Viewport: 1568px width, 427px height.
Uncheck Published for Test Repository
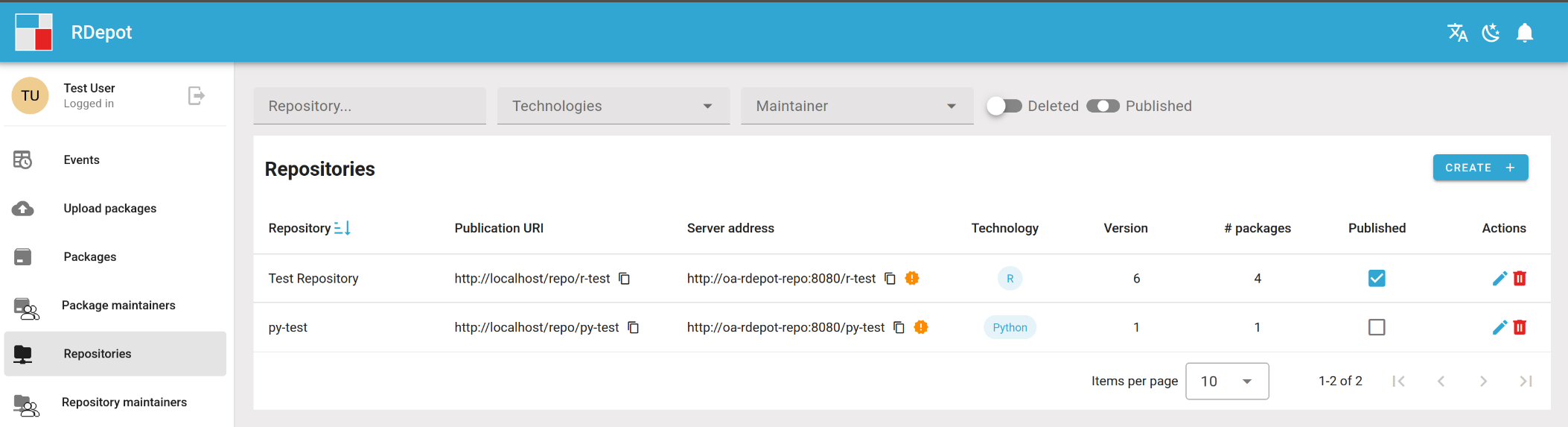click(x=1377, y=279)
